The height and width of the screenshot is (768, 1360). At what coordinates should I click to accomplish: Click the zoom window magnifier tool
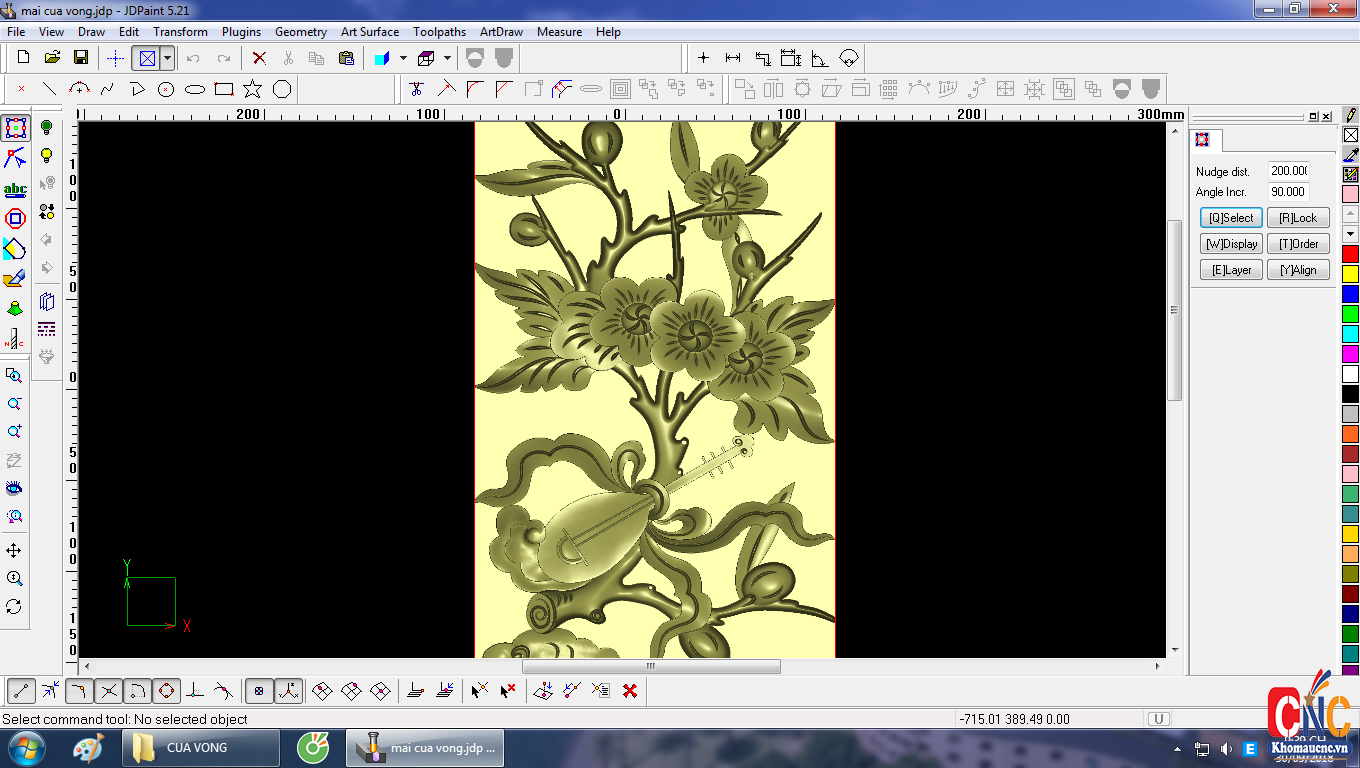pyautogui.click(x=14, y=376)
